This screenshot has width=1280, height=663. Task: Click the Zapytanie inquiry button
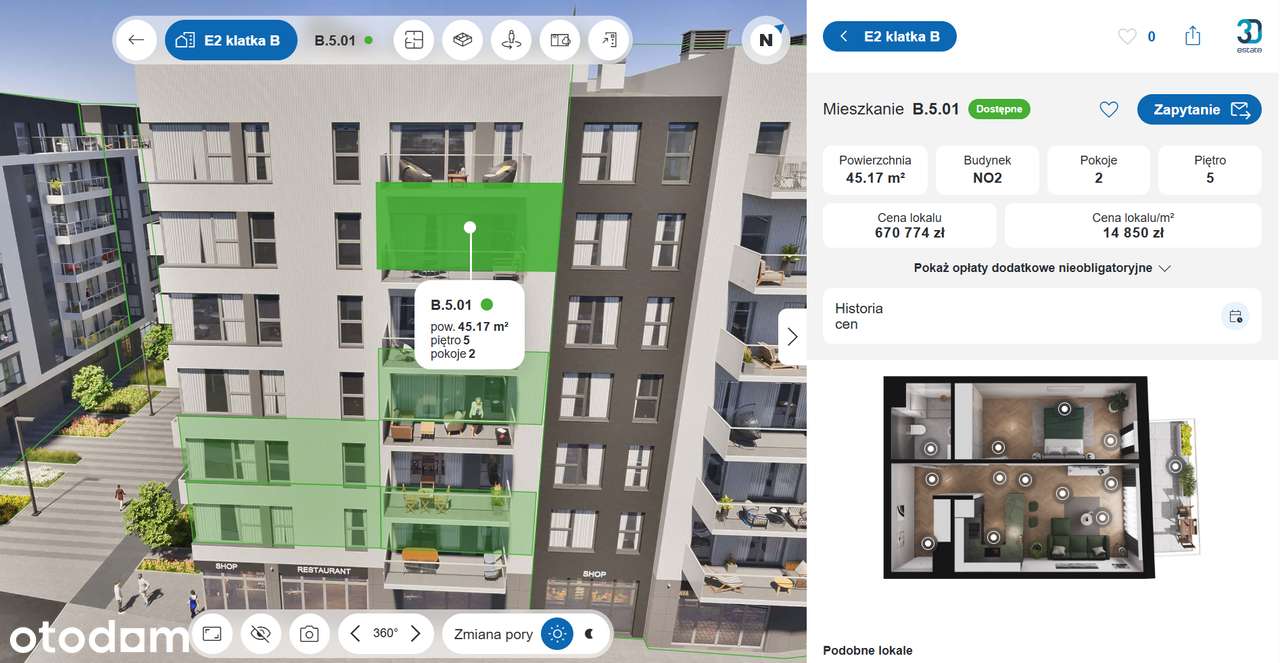pos(1199,109)
